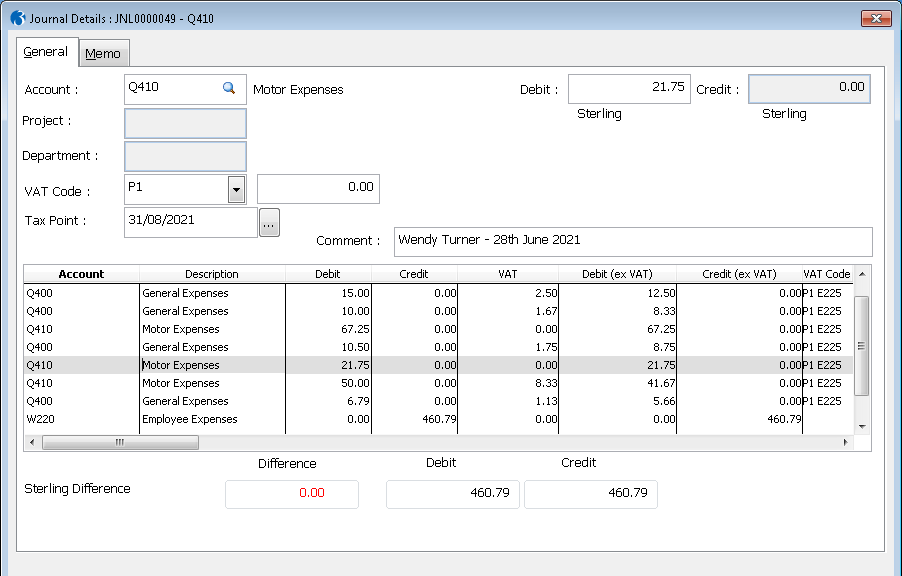Image resolution: width=902 pixels, height=576 pixels.
Task: Click the 2.50 VAT cell
Action: [x=508, y=293]
